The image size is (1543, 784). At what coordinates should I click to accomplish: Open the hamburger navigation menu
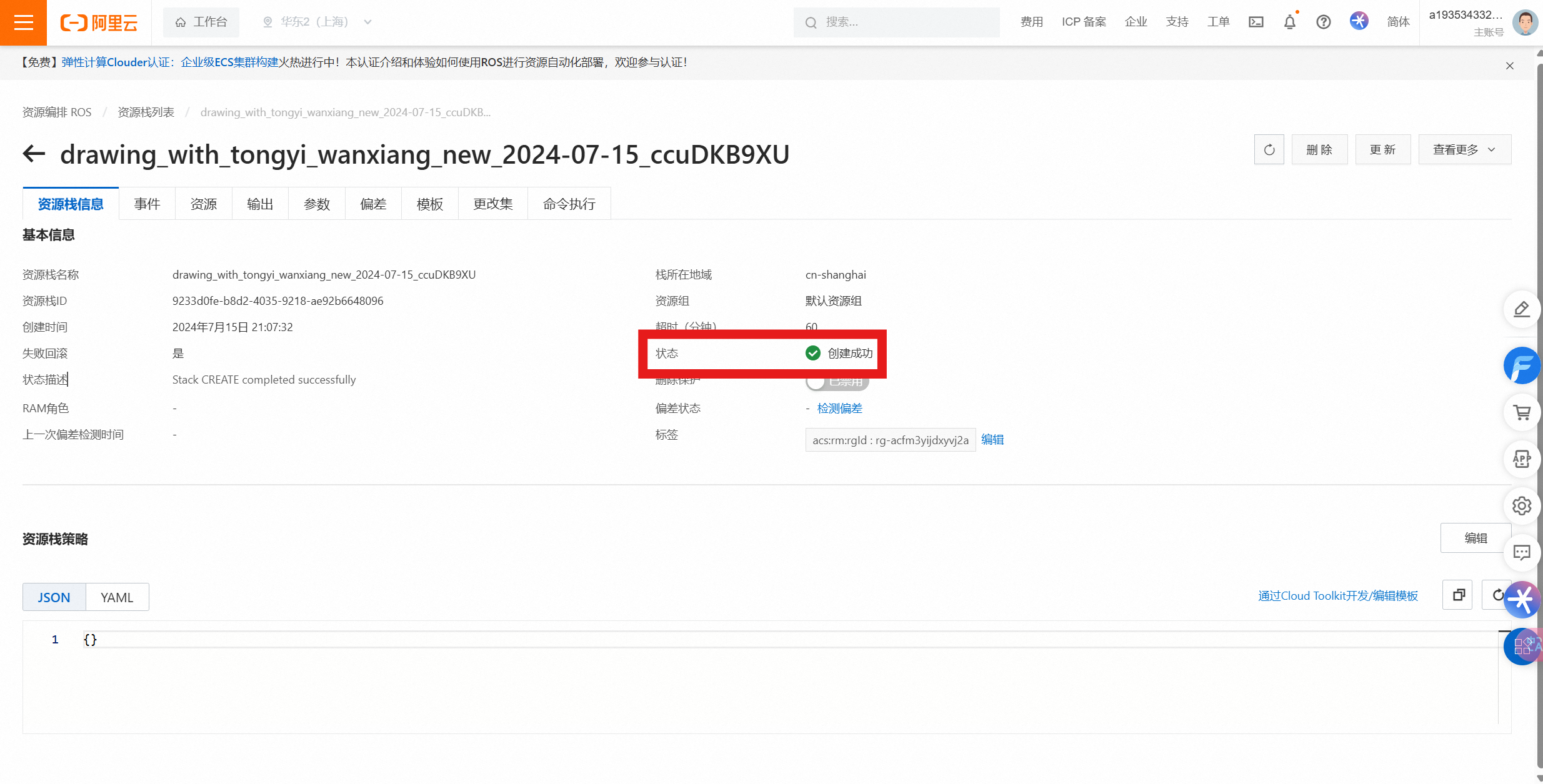tap(23, 22)
